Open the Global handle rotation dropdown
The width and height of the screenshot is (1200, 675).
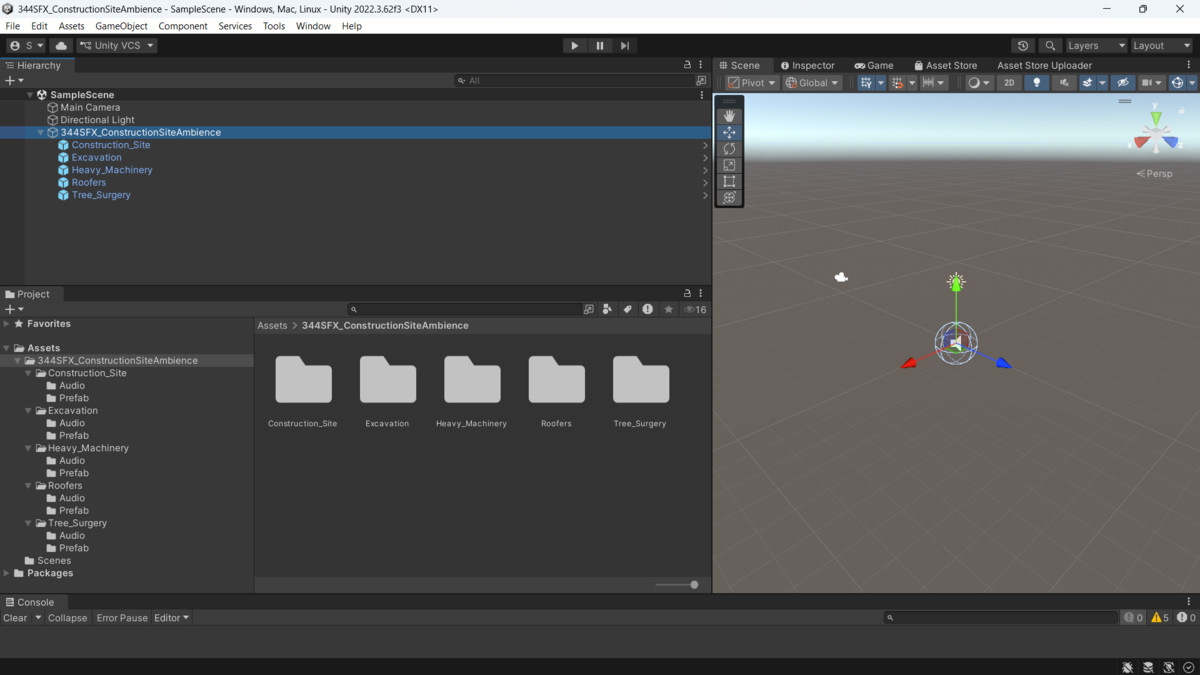click(812, 83)
